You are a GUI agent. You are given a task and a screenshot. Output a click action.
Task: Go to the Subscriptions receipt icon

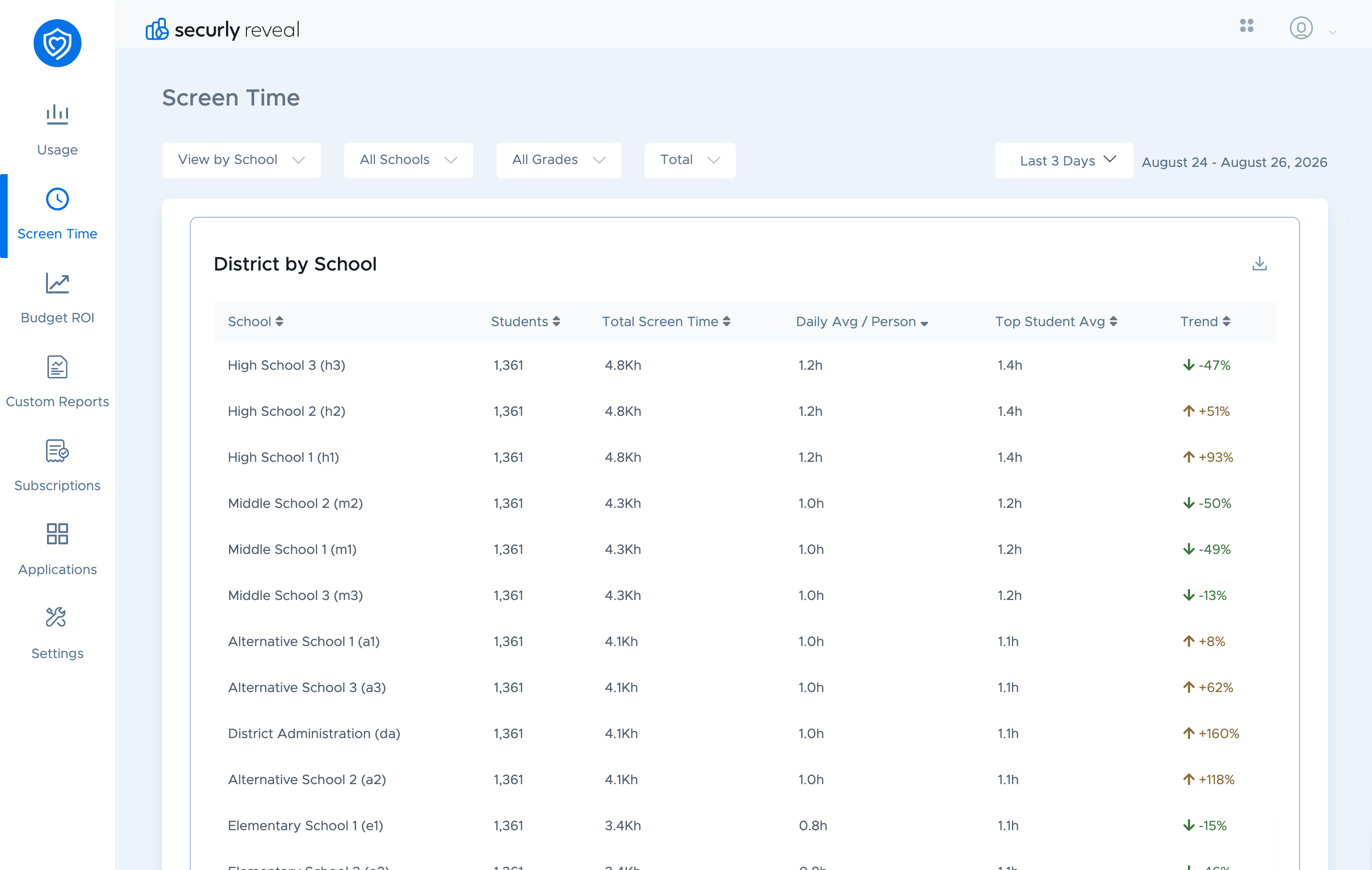tap(57, 450)
